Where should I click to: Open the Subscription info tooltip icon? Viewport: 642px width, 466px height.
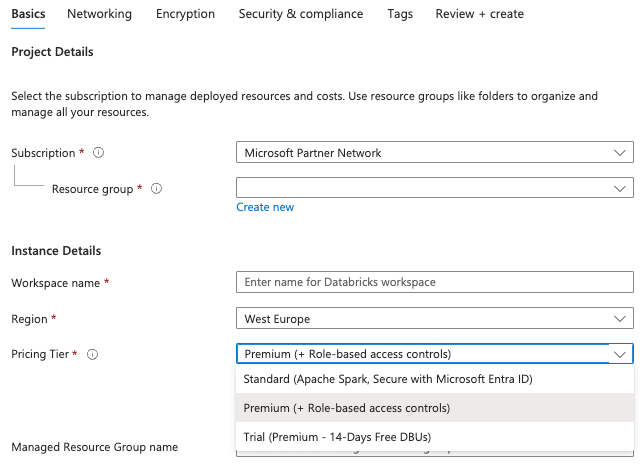pyautogui.click(x=98, y=153)
